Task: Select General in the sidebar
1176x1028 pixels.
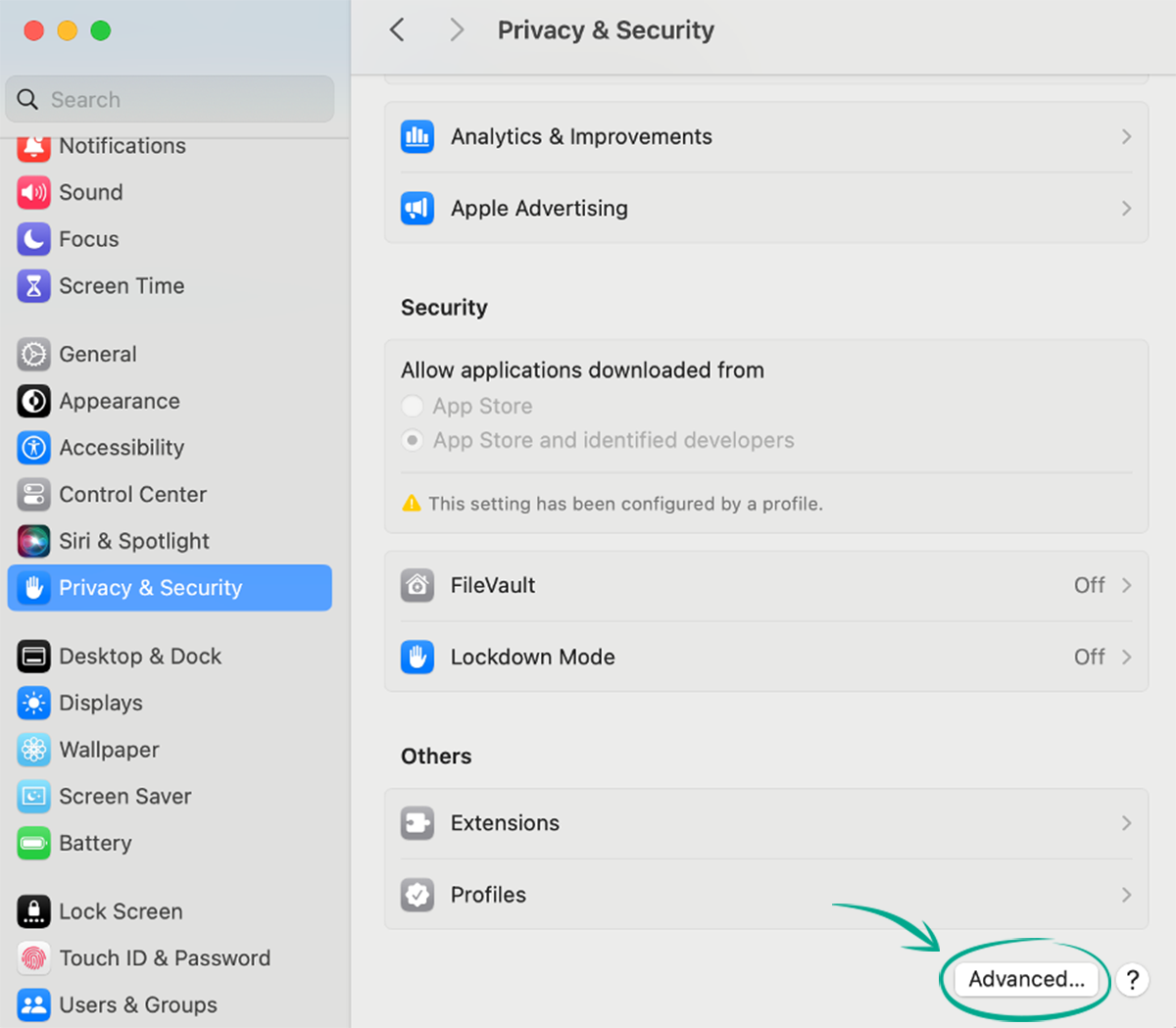Action: click(x=170, y=354)
